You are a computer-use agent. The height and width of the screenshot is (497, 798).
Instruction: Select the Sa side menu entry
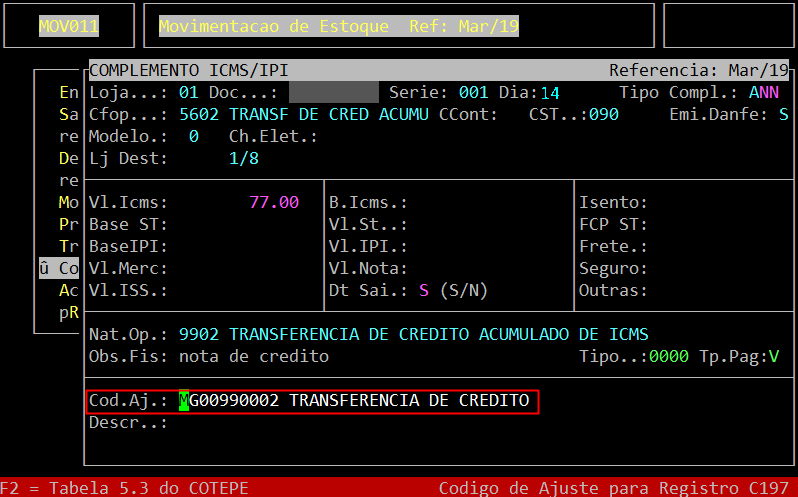pyautogui.click(x=69, y=114)
